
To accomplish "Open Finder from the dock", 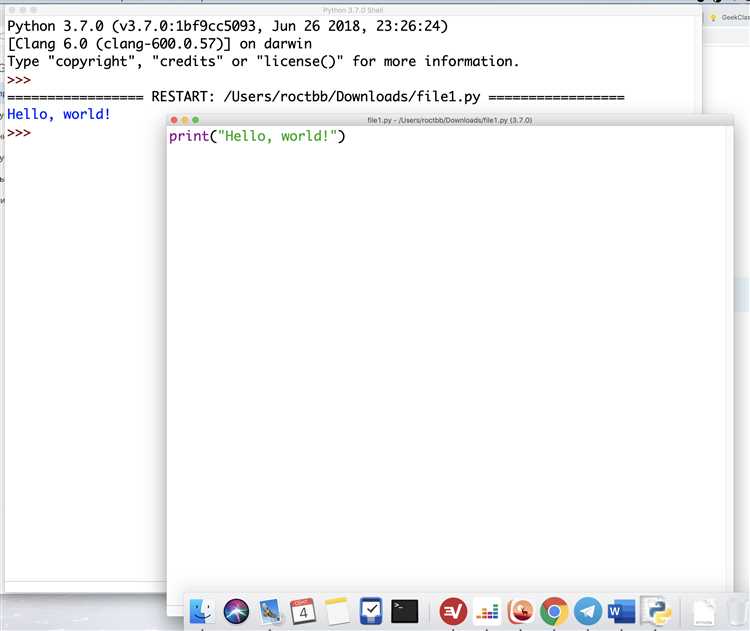I will (x=202, y=611).
